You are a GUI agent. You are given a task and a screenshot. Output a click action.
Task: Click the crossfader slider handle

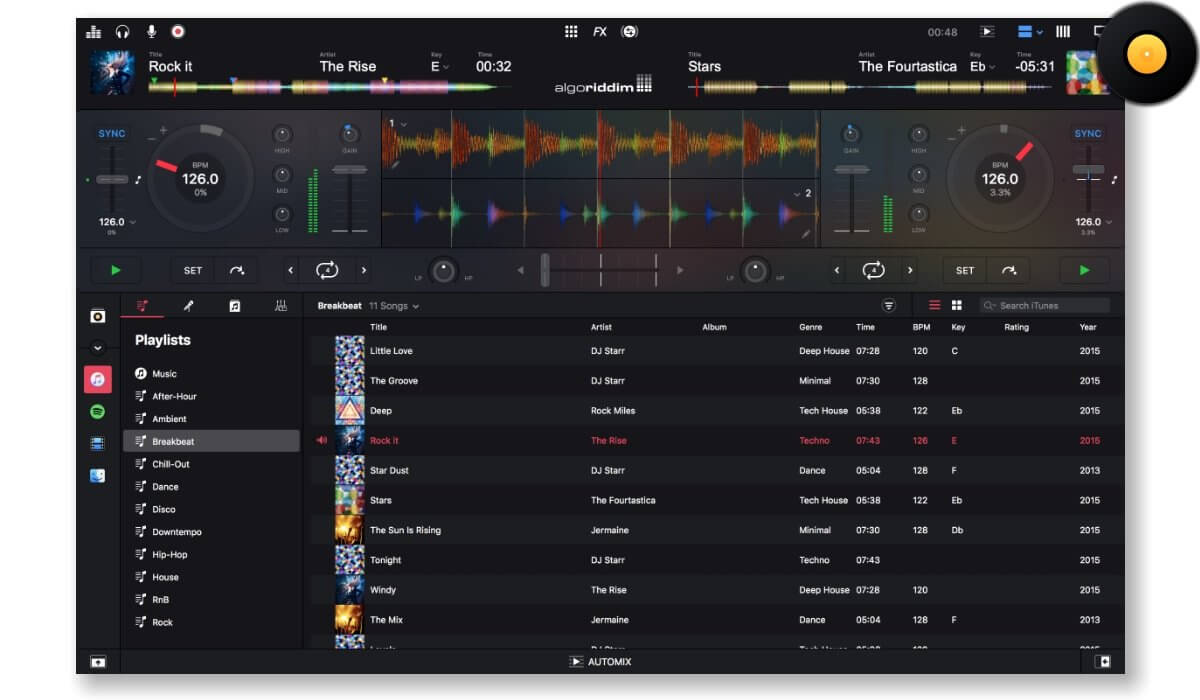pyautogui.click(x=545, y=270)
